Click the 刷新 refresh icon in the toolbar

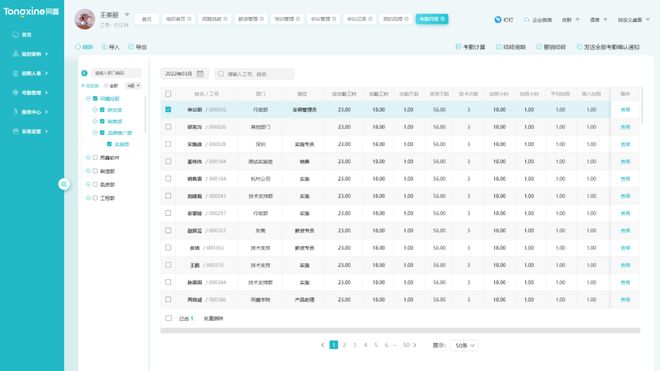[78, 47]
